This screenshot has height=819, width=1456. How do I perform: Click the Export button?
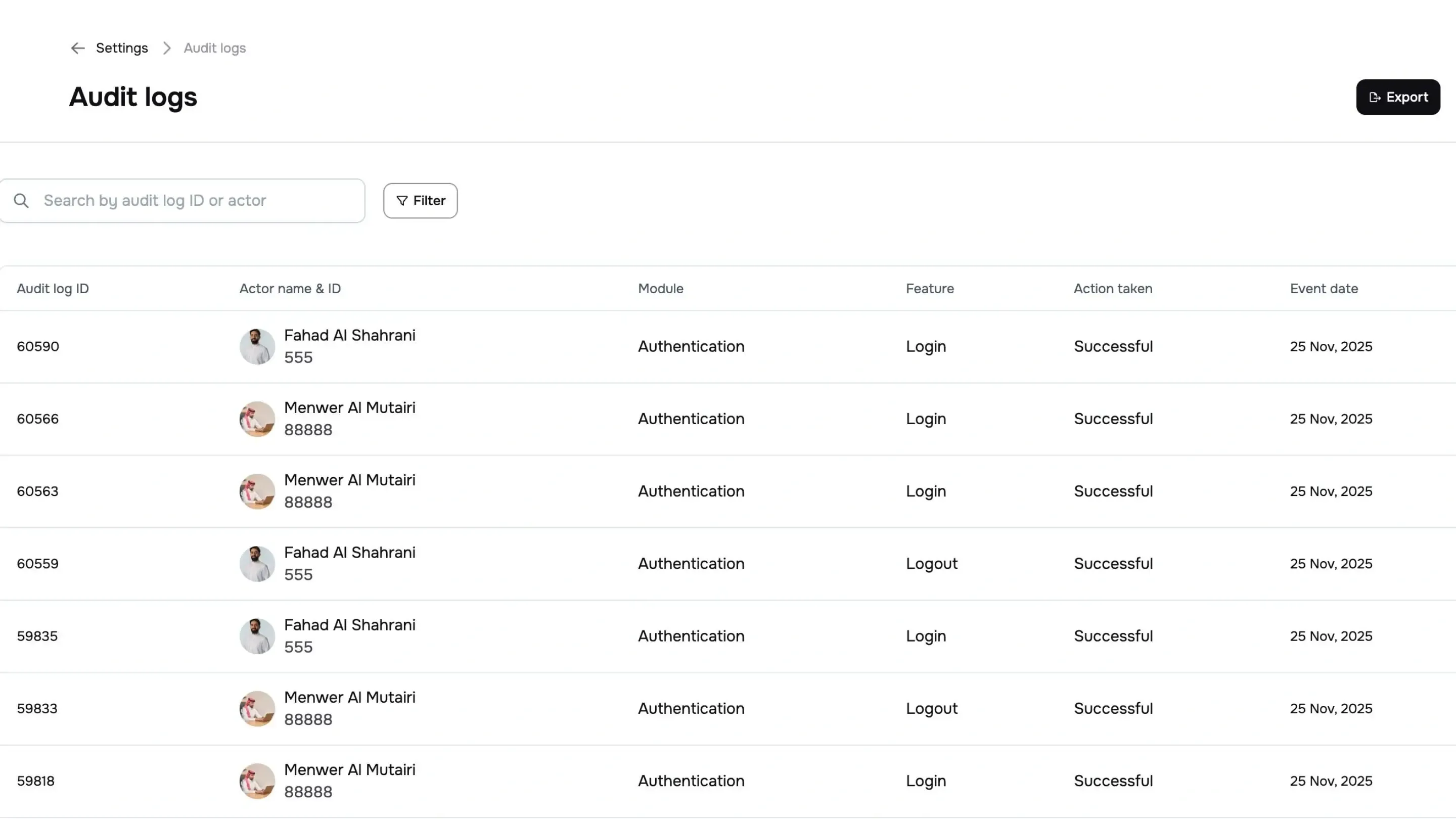(x=1397, y=97)
